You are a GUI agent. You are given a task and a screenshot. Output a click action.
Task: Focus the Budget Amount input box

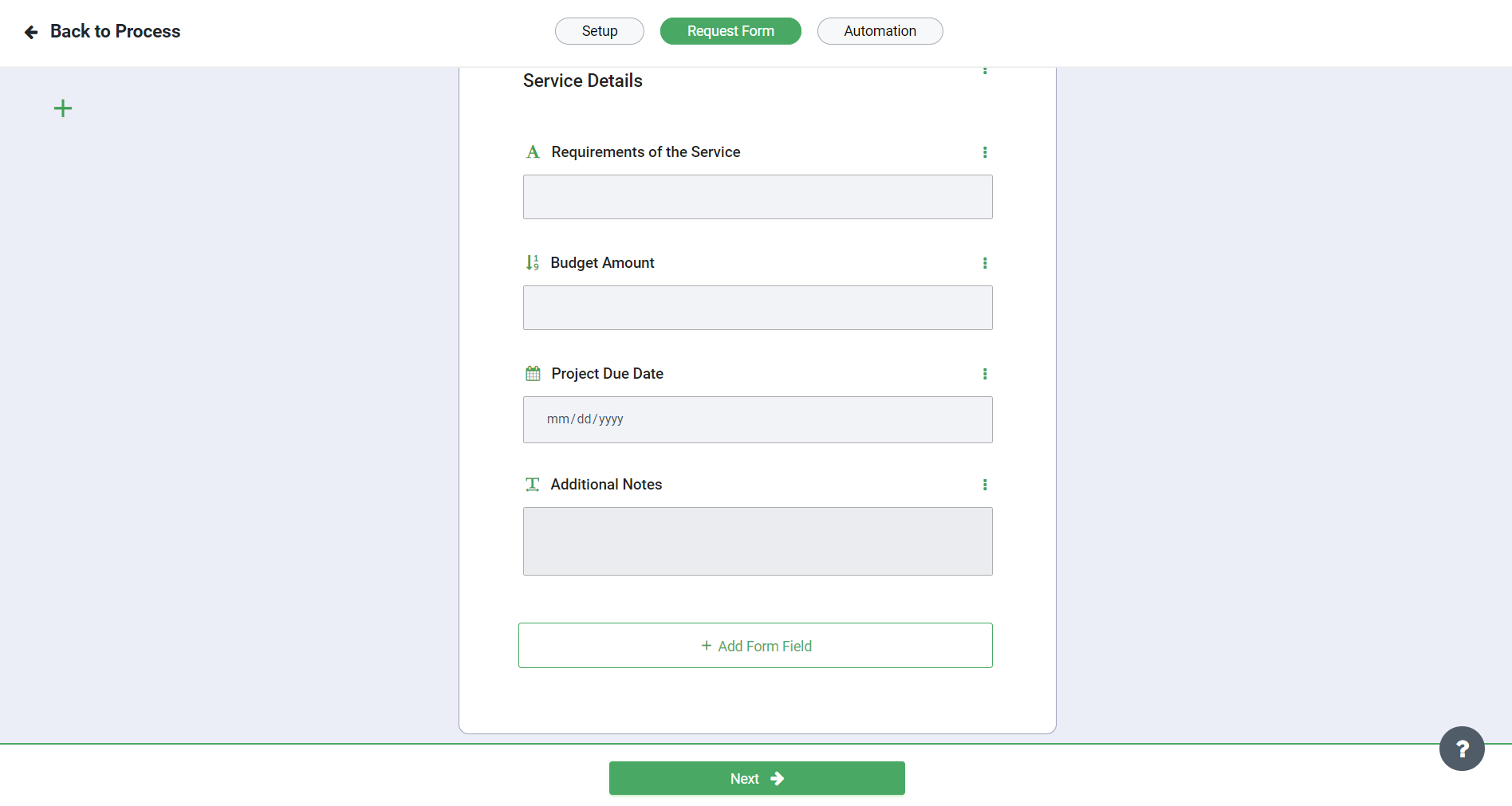[x=758, y=308]
